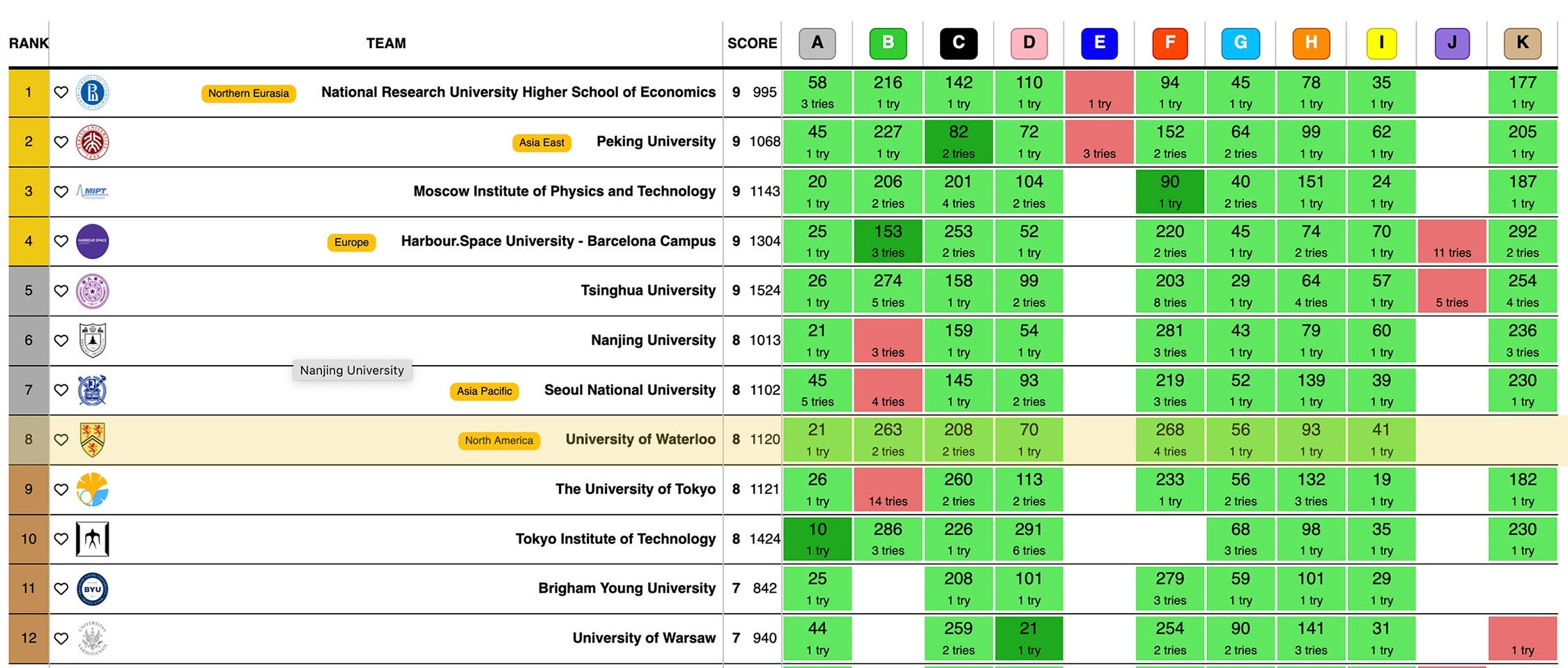This screenshot has height=668, width=1568.
Task: Click Peking's C cell 82, 2 tries
Action: pos(958,141)
